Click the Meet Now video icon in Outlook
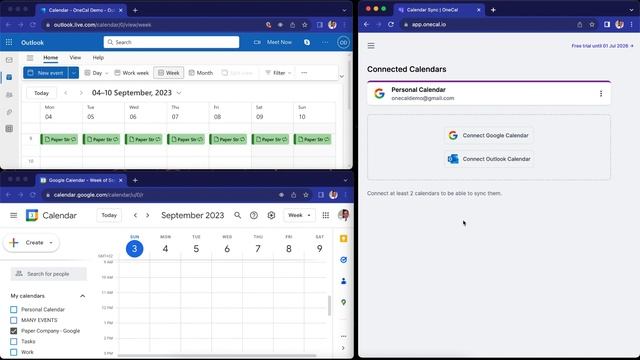 257,42
